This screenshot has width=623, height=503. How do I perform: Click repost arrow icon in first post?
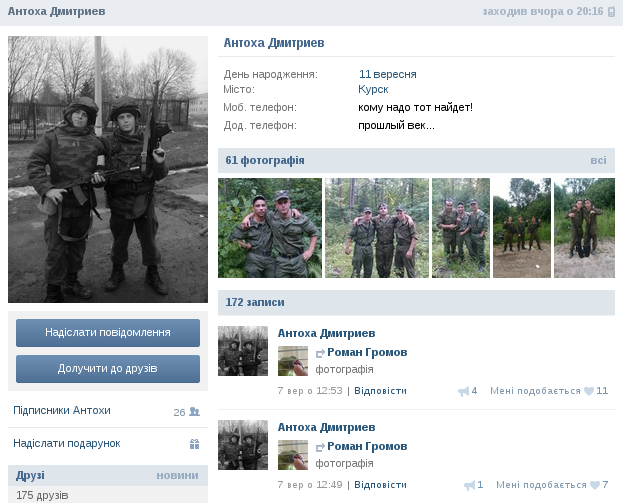(320, 353)
